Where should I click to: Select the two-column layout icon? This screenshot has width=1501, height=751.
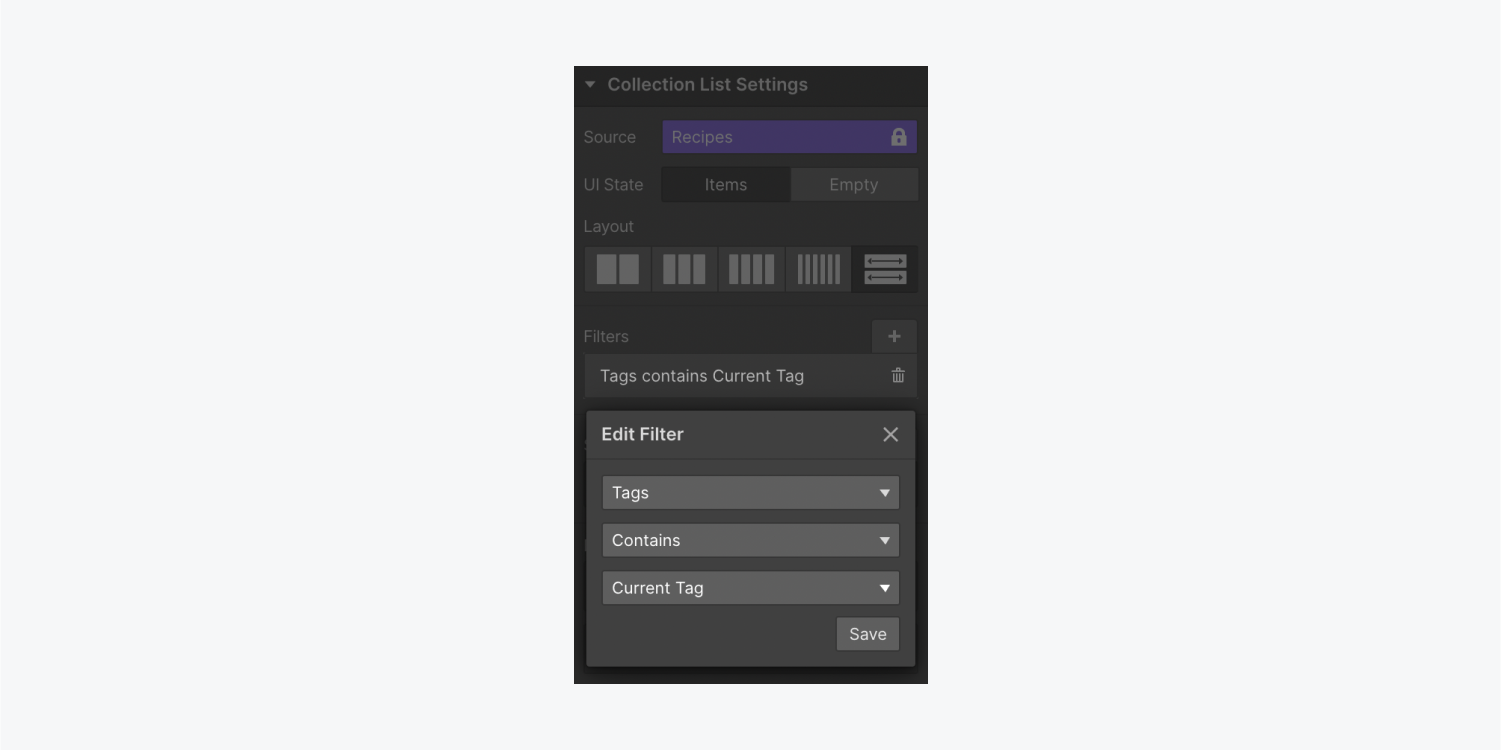click(x=618, y=269)
